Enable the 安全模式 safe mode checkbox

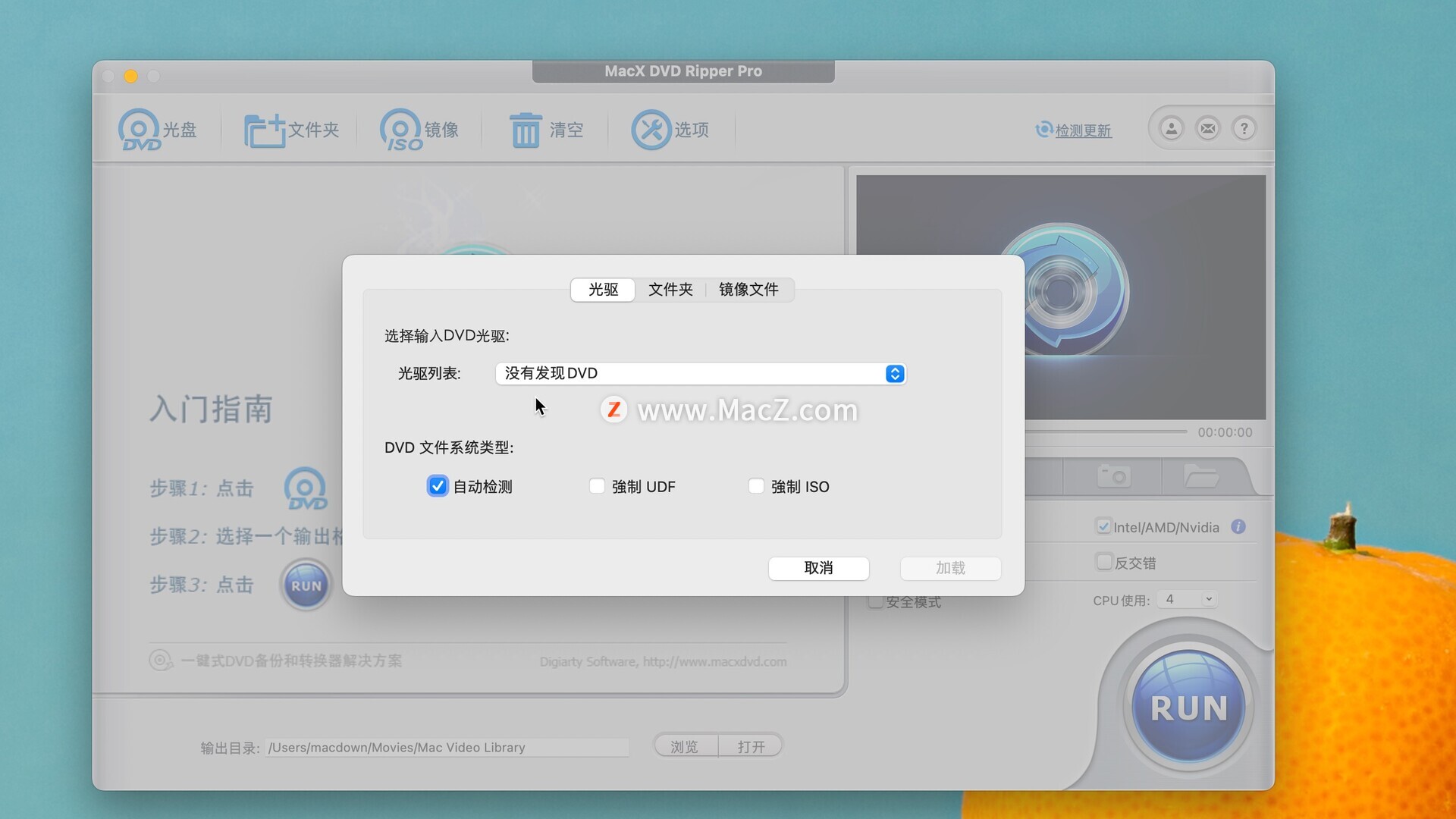[877, 602]
